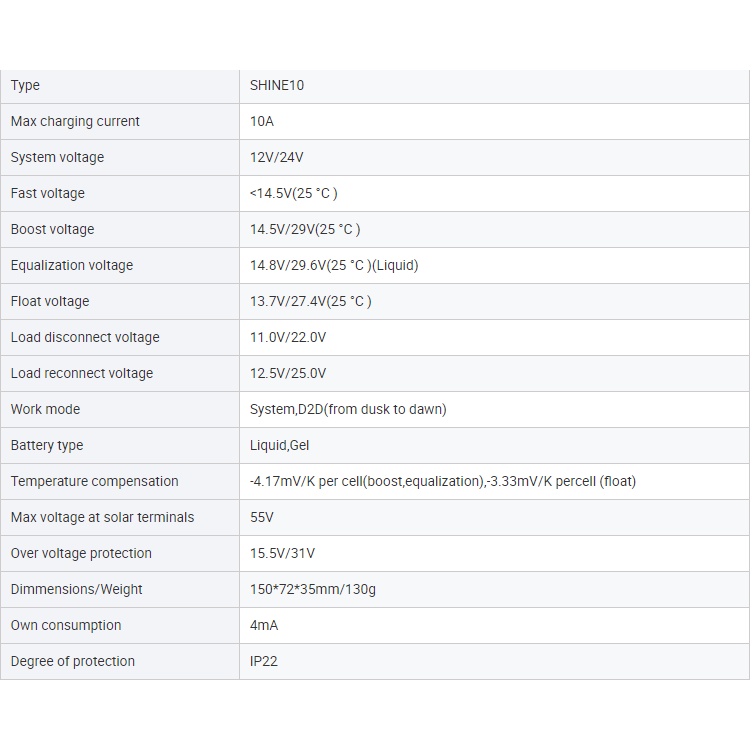This screenshot has height=752, width=752.
Task: Select the Load disconnect voltage label
Action: pos(85,337)
